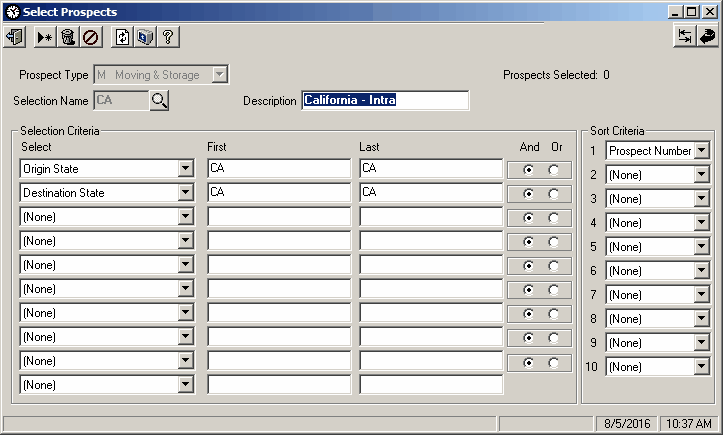Image resolution: width=723 pixels, height=435 pixels.
Task: Select the Or radio for Destination State
Action: 554,194
